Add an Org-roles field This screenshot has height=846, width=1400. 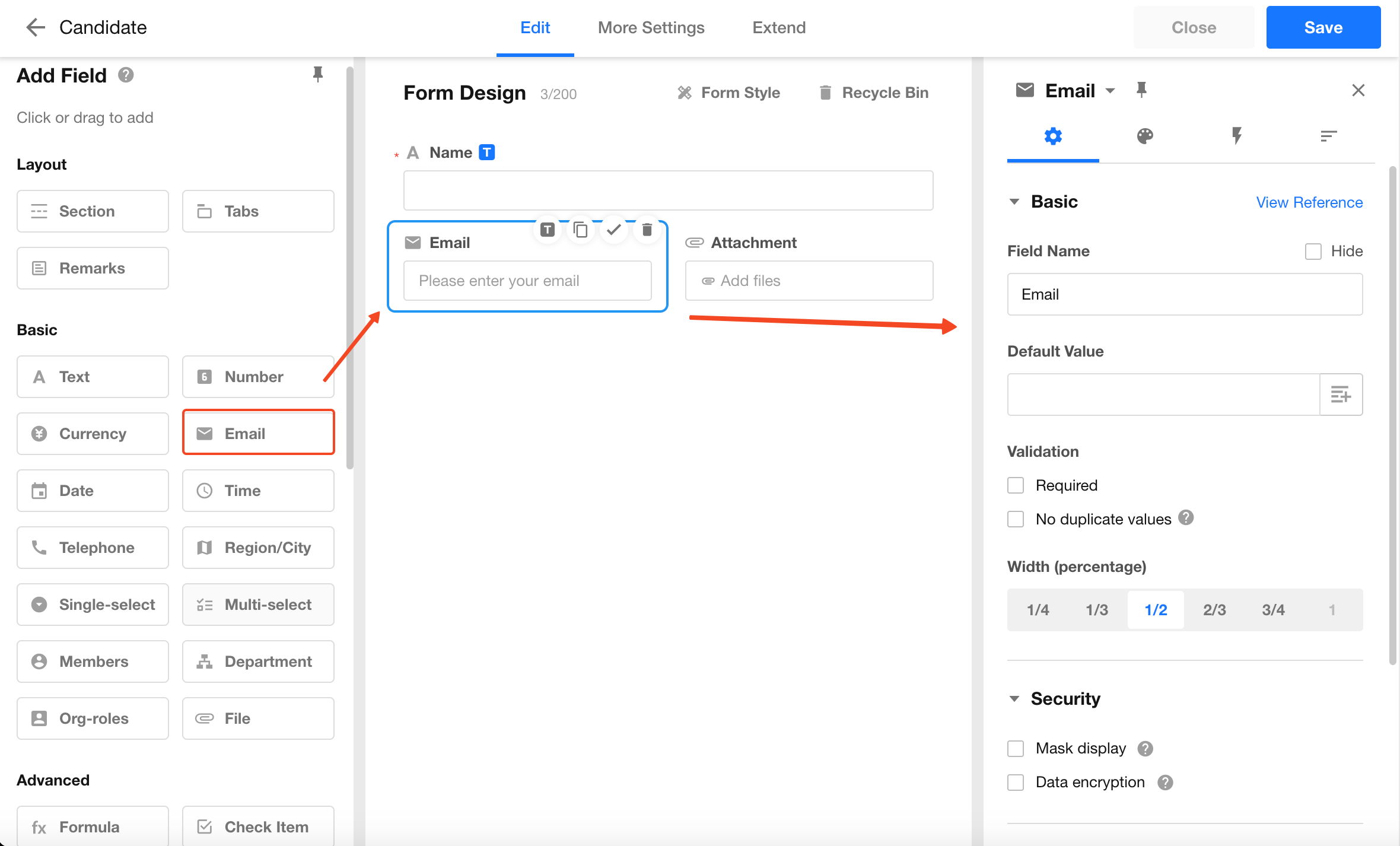(x=93, y=718)
